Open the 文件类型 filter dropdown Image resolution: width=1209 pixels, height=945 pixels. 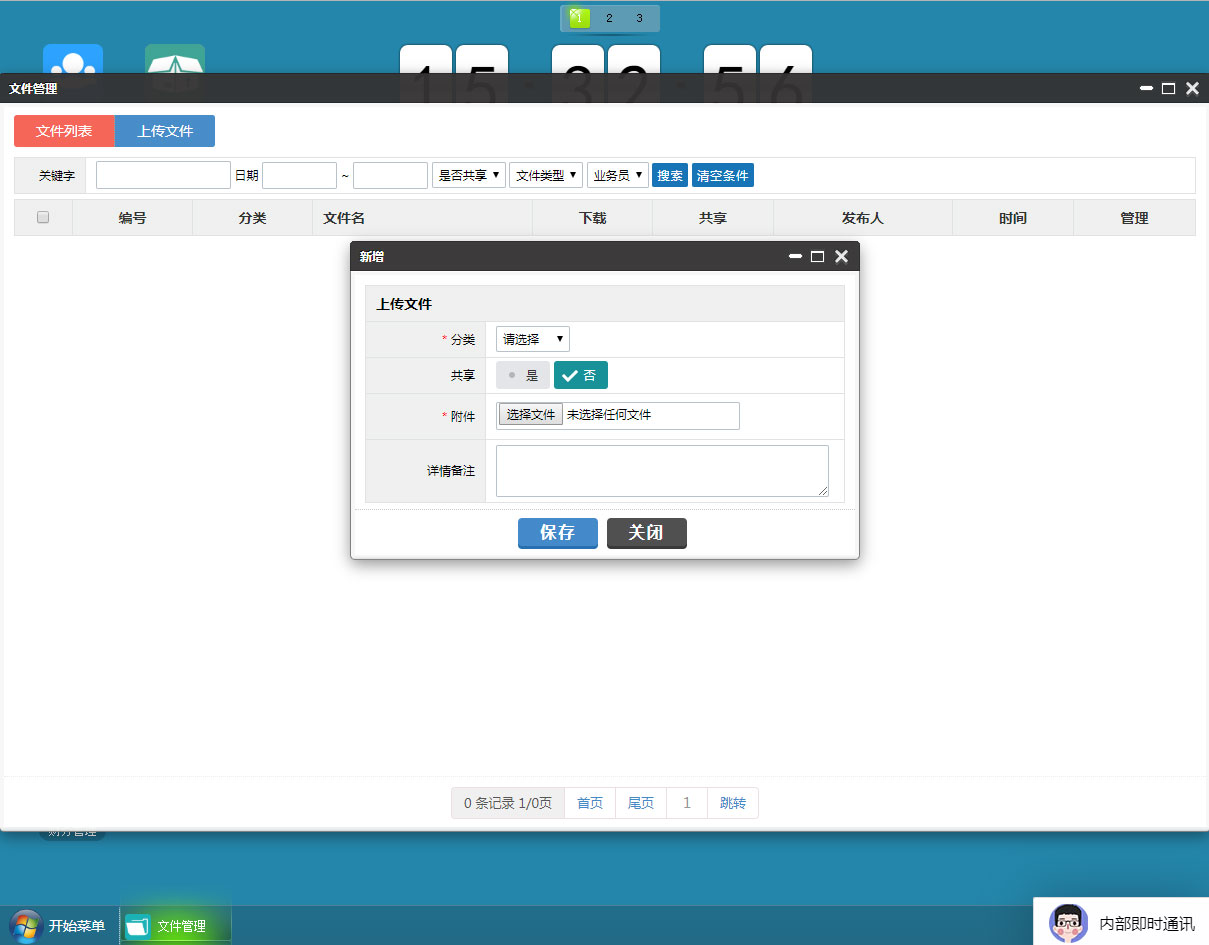tap(546, 175)
